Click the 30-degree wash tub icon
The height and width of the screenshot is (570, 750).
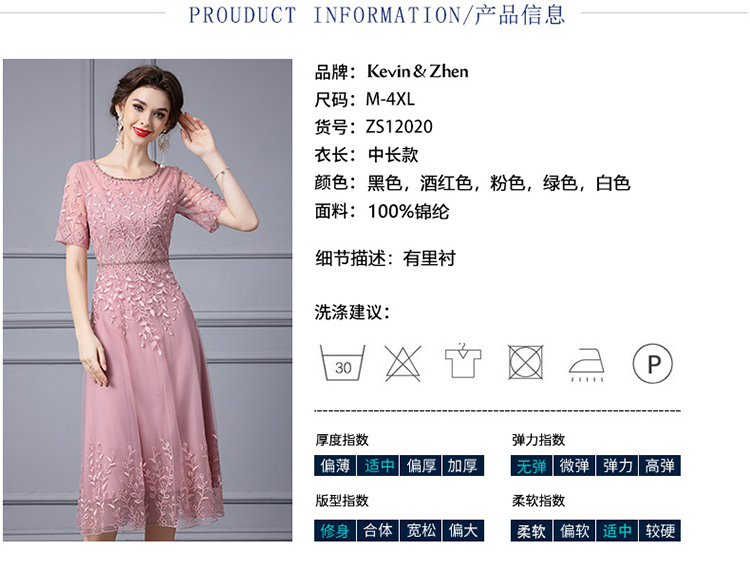(342, 363)
